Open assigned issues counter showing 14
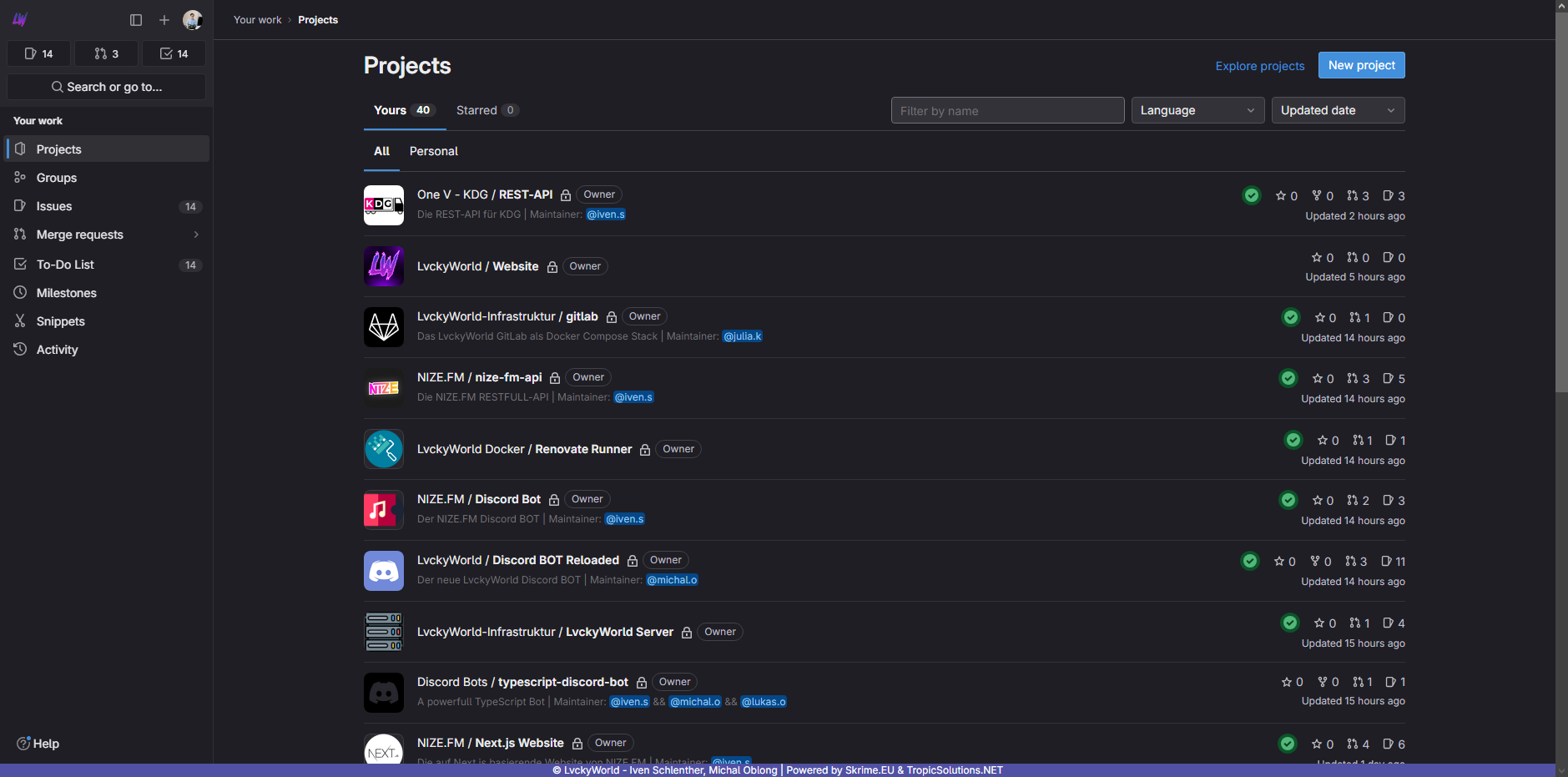 click(39, 53)
